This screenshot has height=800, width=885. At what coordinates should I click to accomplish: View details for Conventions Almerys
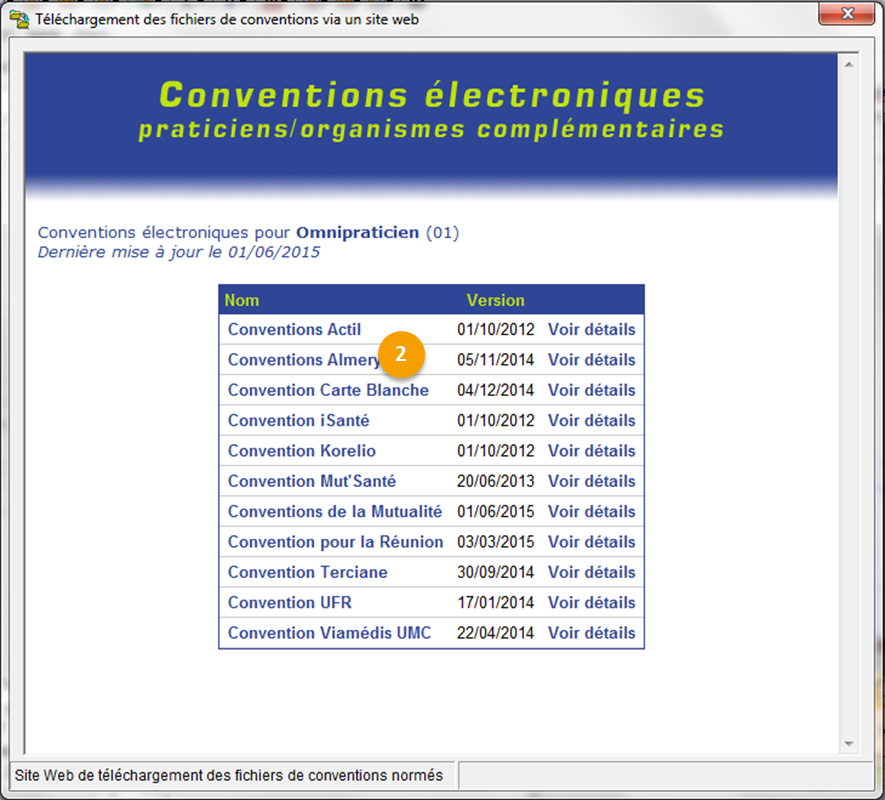pyautogui.click(x=592, y=360)
